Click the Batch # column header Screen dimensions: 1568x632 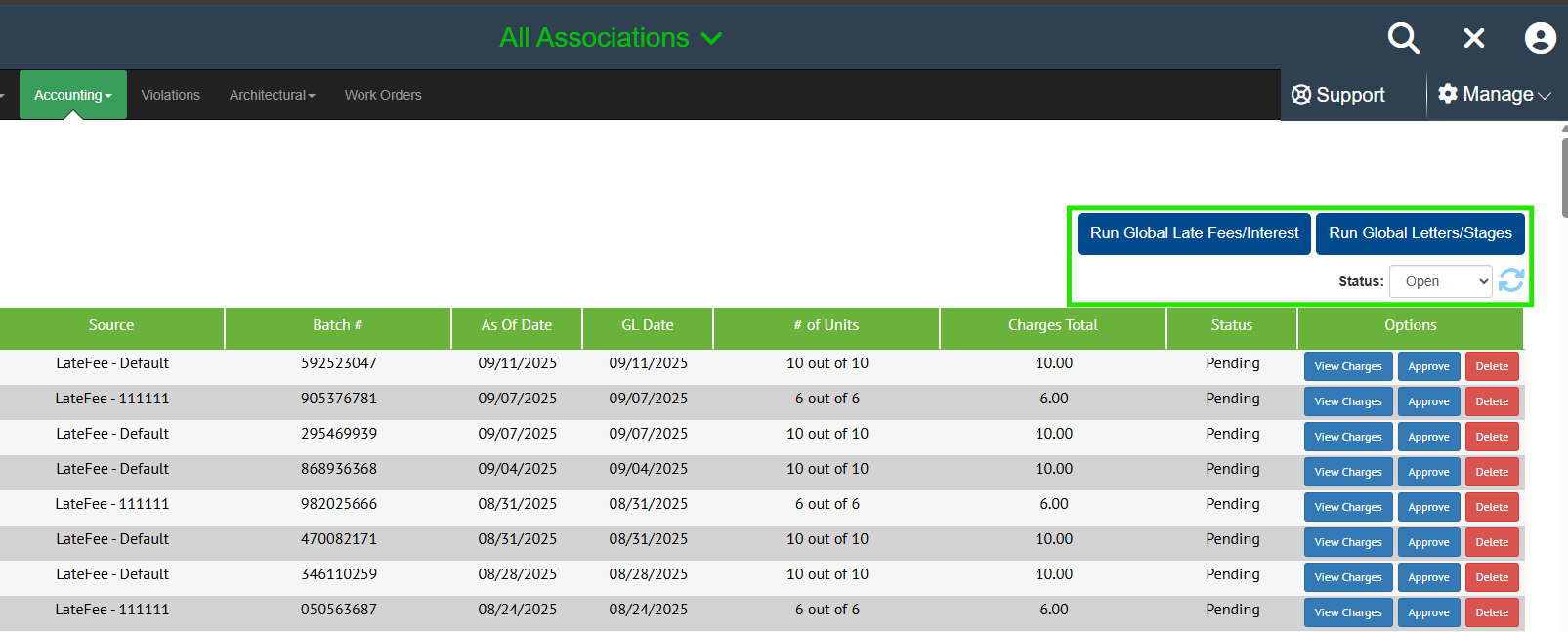click(x=337, y=325)
